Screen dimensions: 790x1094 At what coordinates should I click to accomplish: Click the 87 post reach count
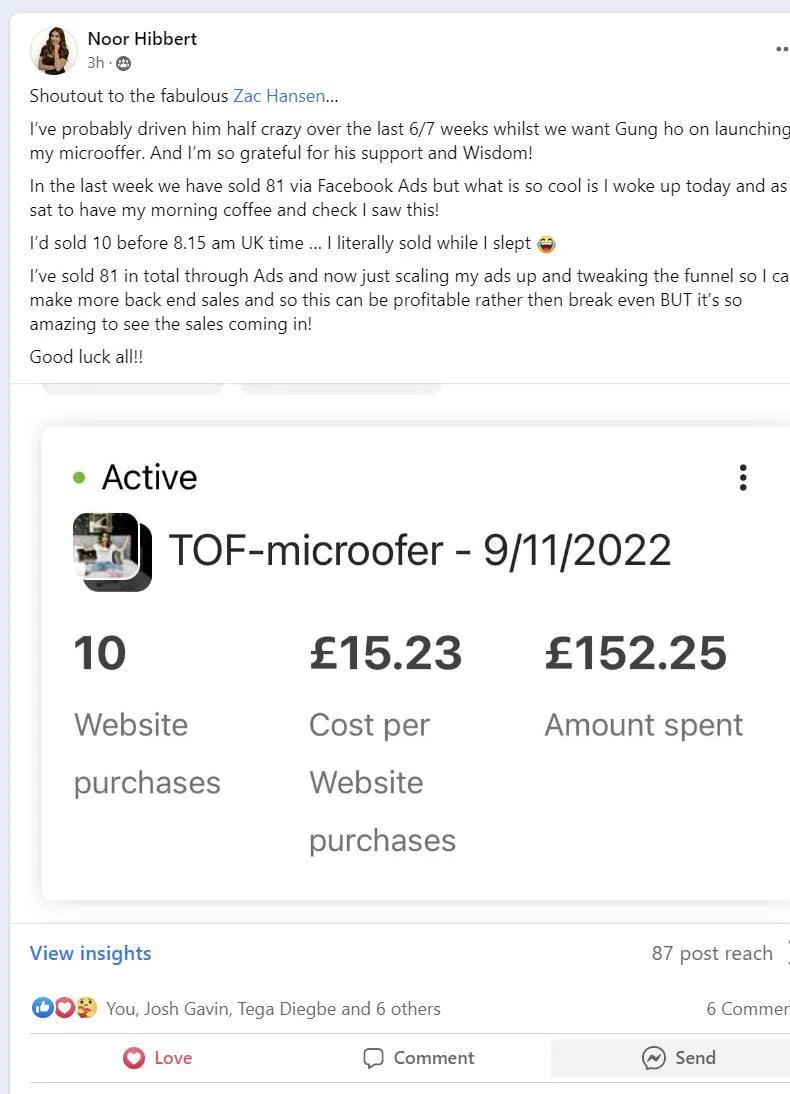(711, 954)
